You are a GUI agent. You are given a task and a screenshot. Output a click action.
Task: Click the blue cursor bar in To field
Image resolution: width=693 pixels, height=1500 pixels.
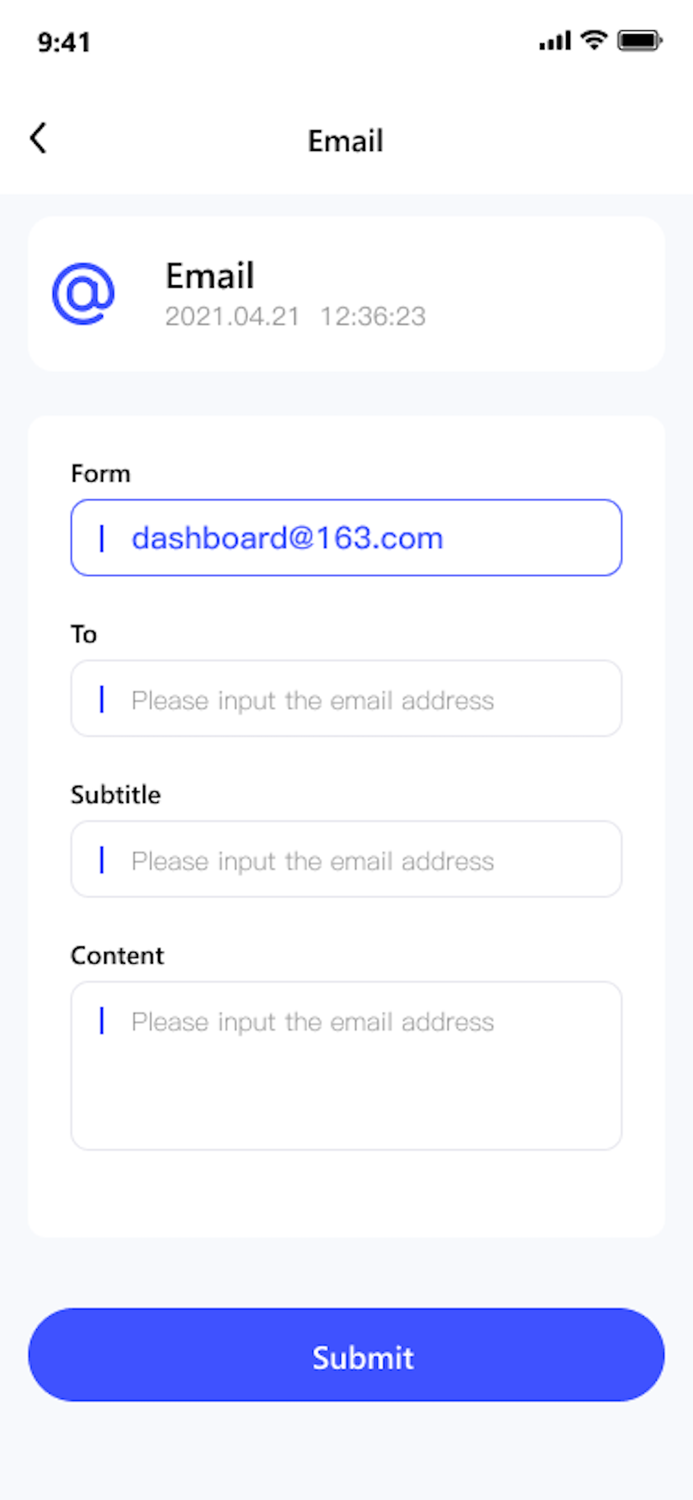coord(102,699)
